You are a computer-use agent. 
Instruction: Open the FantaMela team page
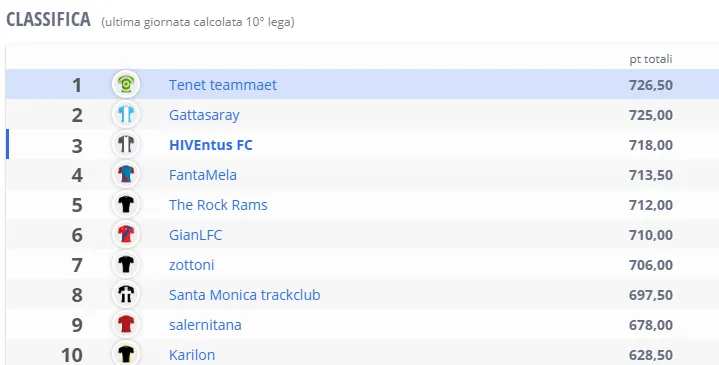coord(203,175)
